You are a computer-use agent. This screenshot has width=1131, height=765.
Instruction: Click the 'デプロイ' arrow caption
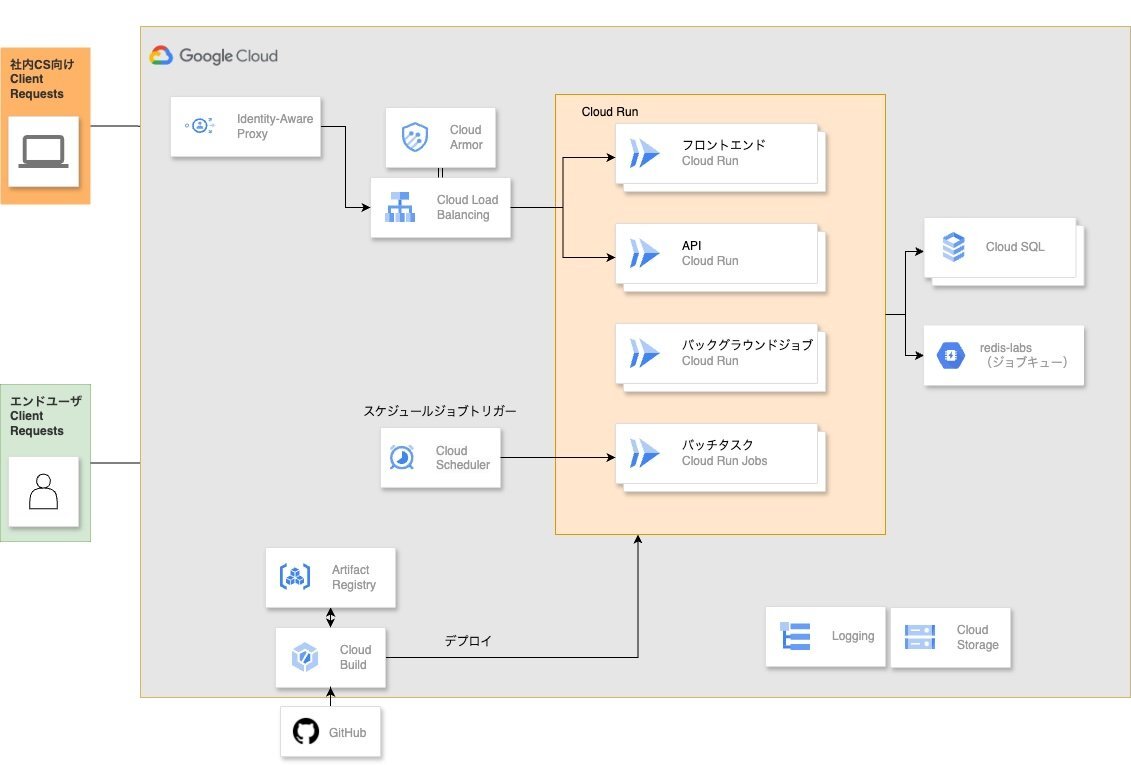coord(468,640)
